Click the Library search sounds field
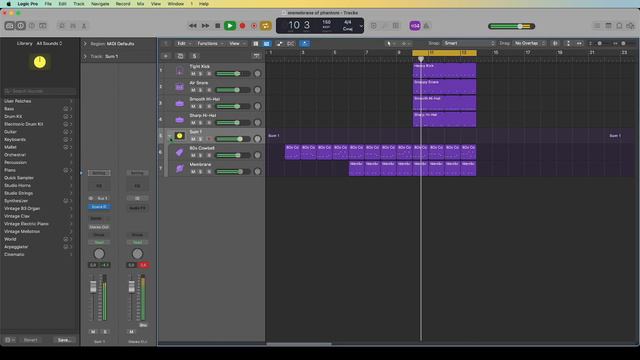 pos(40,91)
